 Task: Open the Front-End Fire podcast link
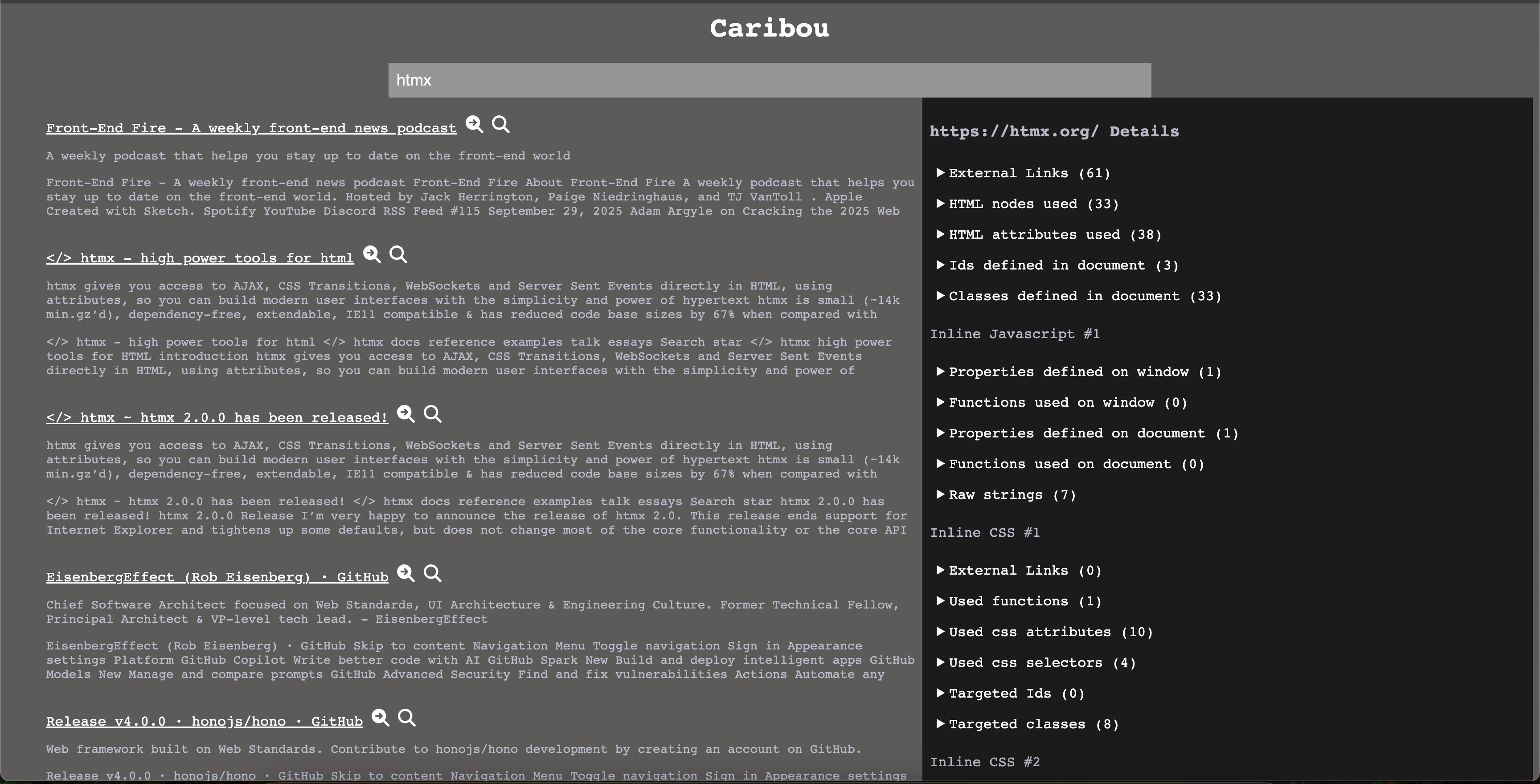(251, 128)
